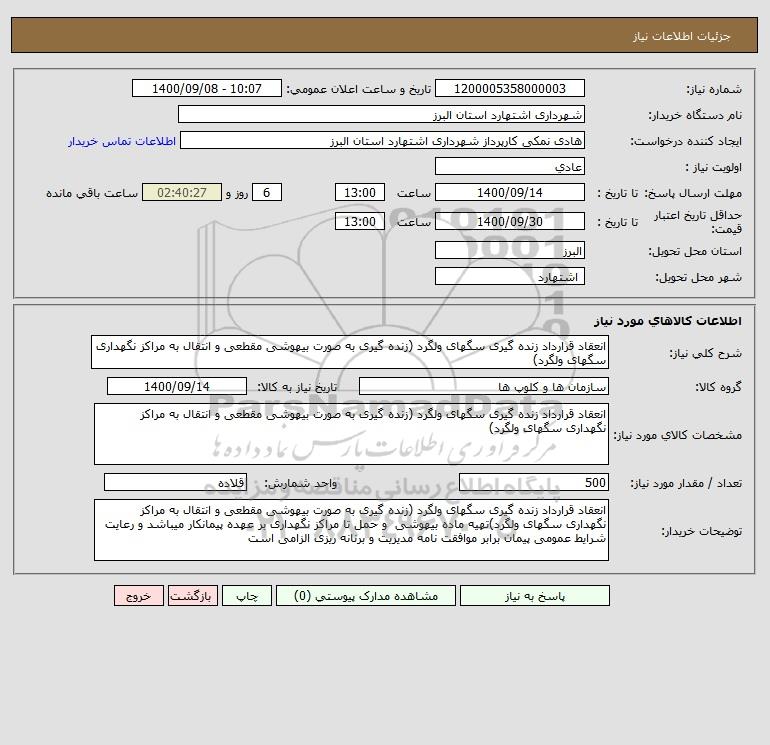The height and width of the screenshot is (745, 770).
Task: Click the 'استان محل تحویل:' label
Action: click(x=695, y=251)
